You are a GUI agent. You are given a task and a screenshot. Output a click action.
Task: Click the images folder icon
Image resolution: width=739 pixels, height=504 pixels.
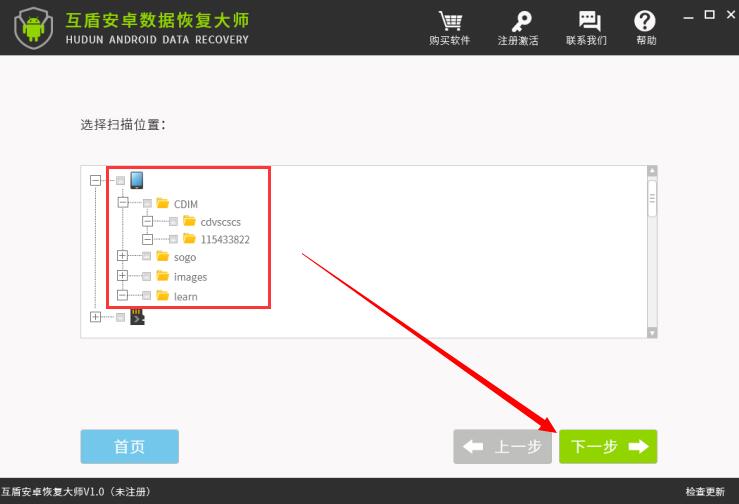point(163,276)
